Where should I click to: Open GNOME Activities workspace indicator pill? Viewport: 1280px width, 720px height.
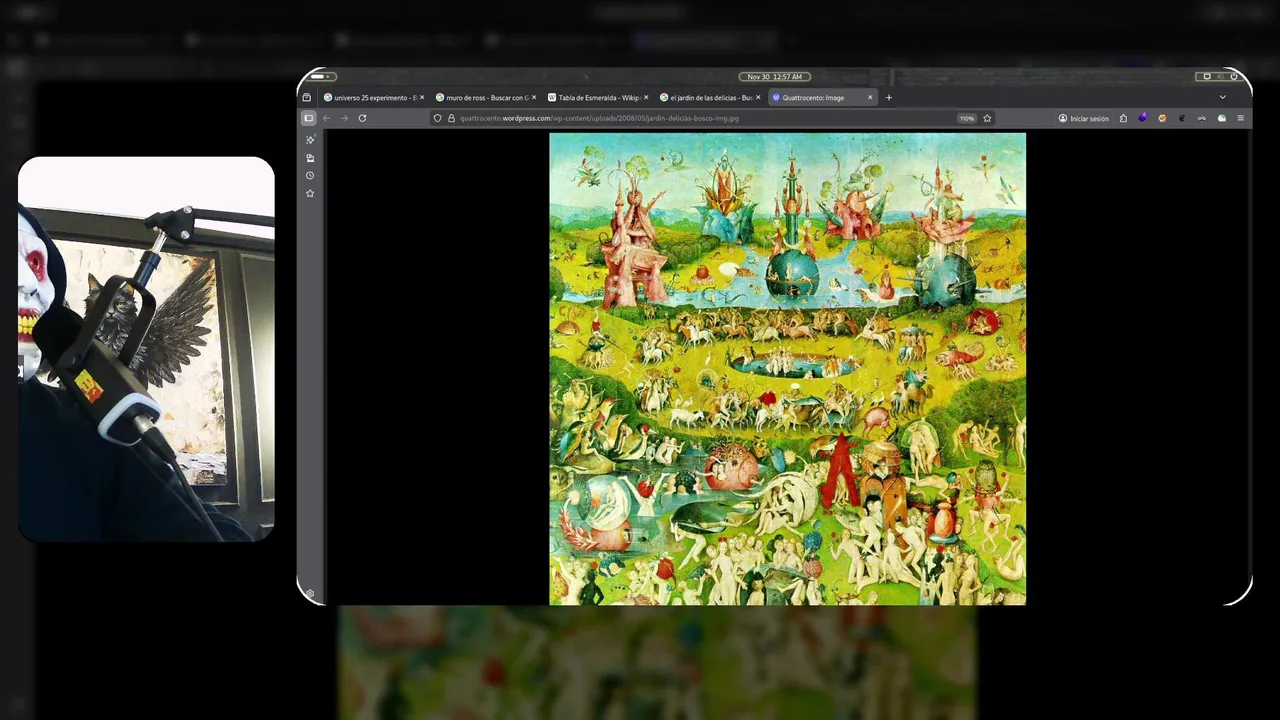(319, 76)
